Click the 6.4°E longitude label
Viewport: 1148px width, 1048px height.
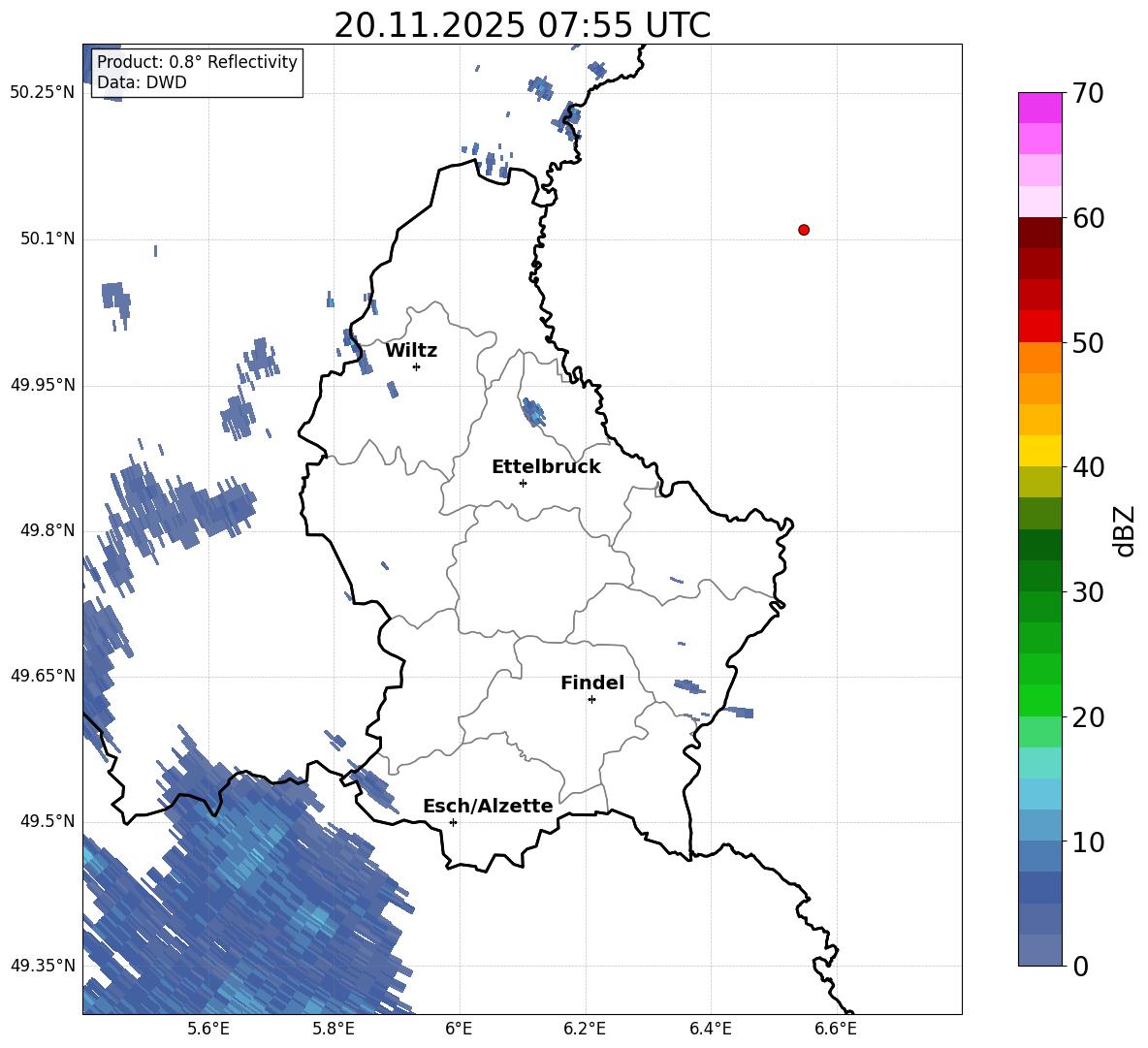(710, 1030)
